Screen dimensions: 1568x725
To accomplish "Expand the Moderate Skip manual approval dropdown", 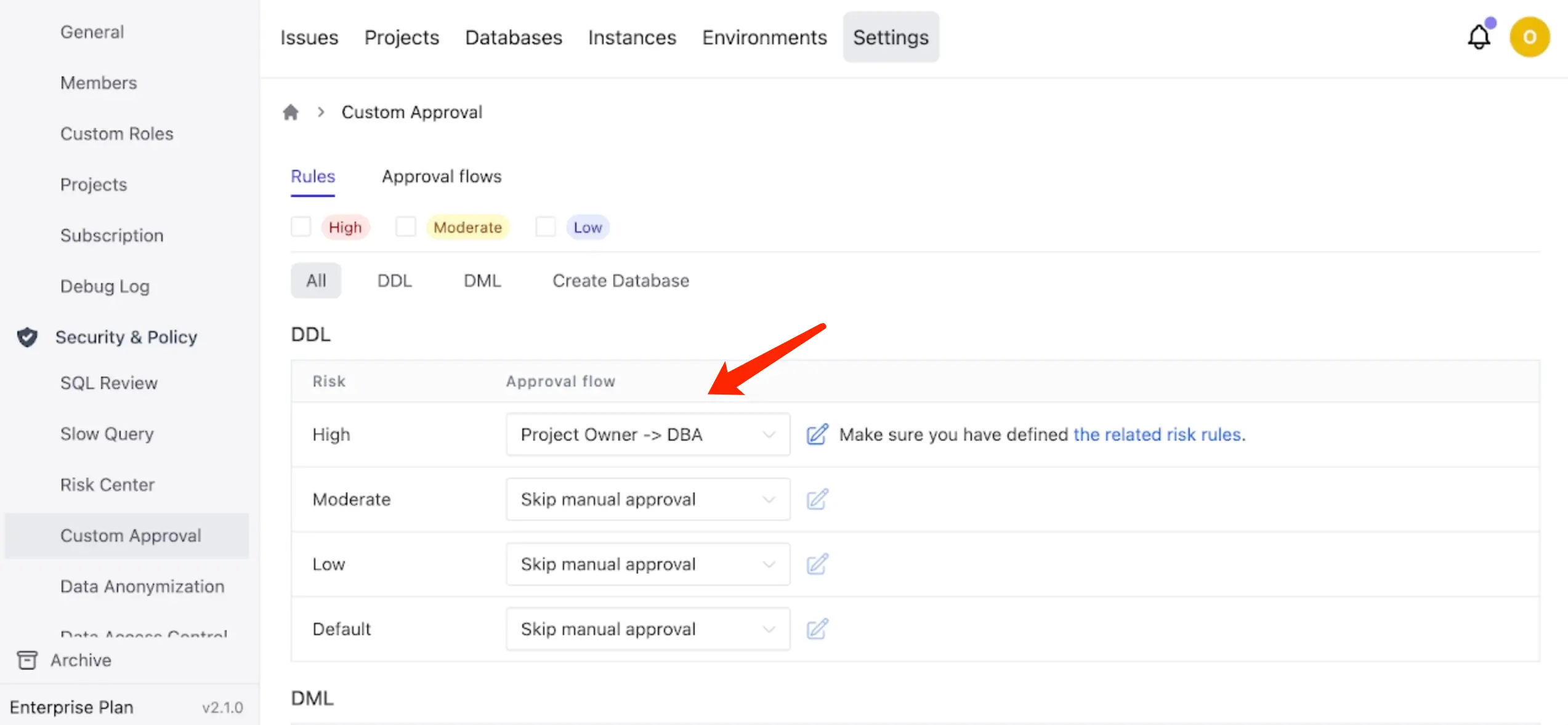I will 647,499.
